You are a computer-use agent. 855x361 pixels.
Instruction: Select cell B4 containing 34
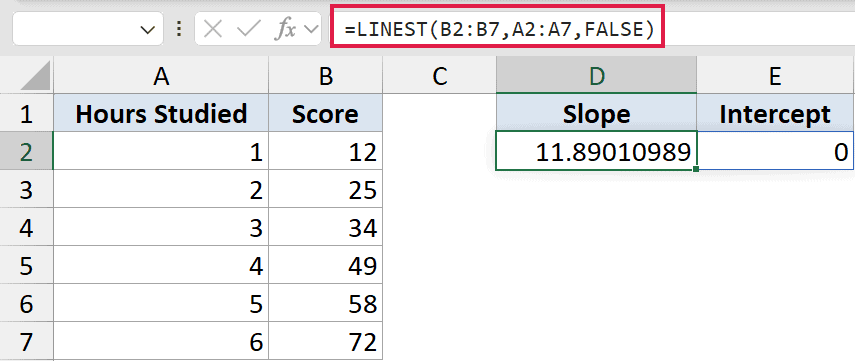coord(326,227)
